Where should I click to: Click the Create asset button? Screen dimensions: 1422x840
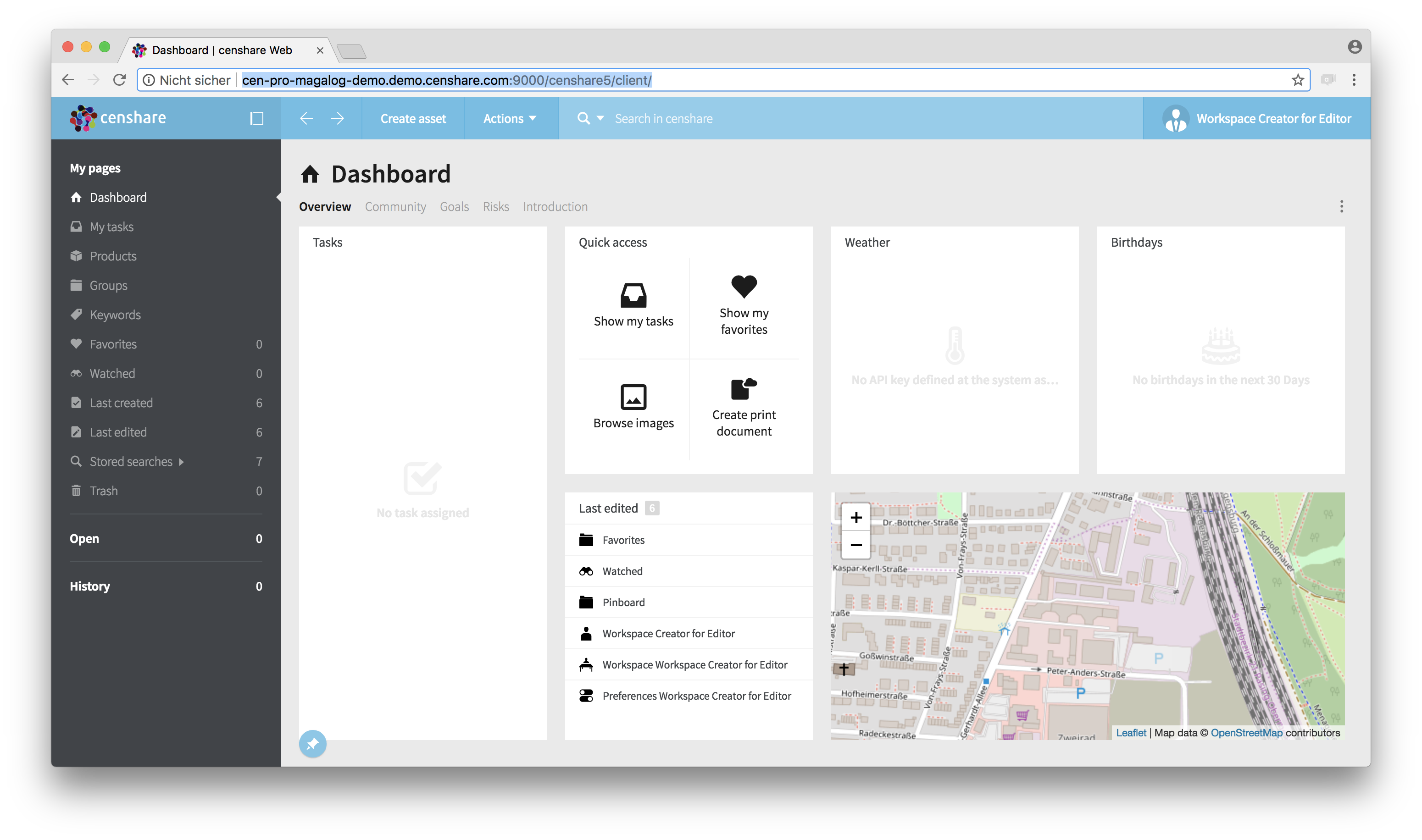413,118
